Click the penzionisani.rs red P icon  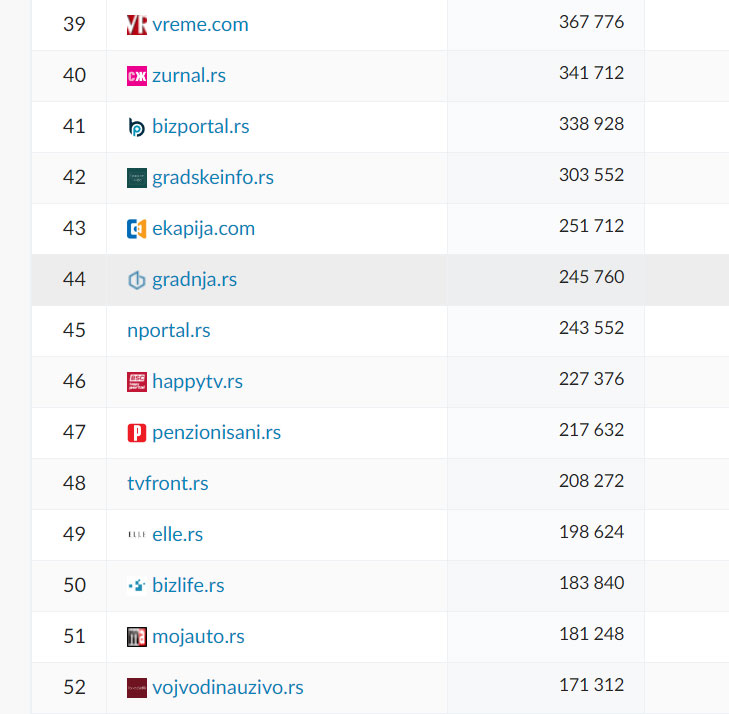click(x=137, y=433)
